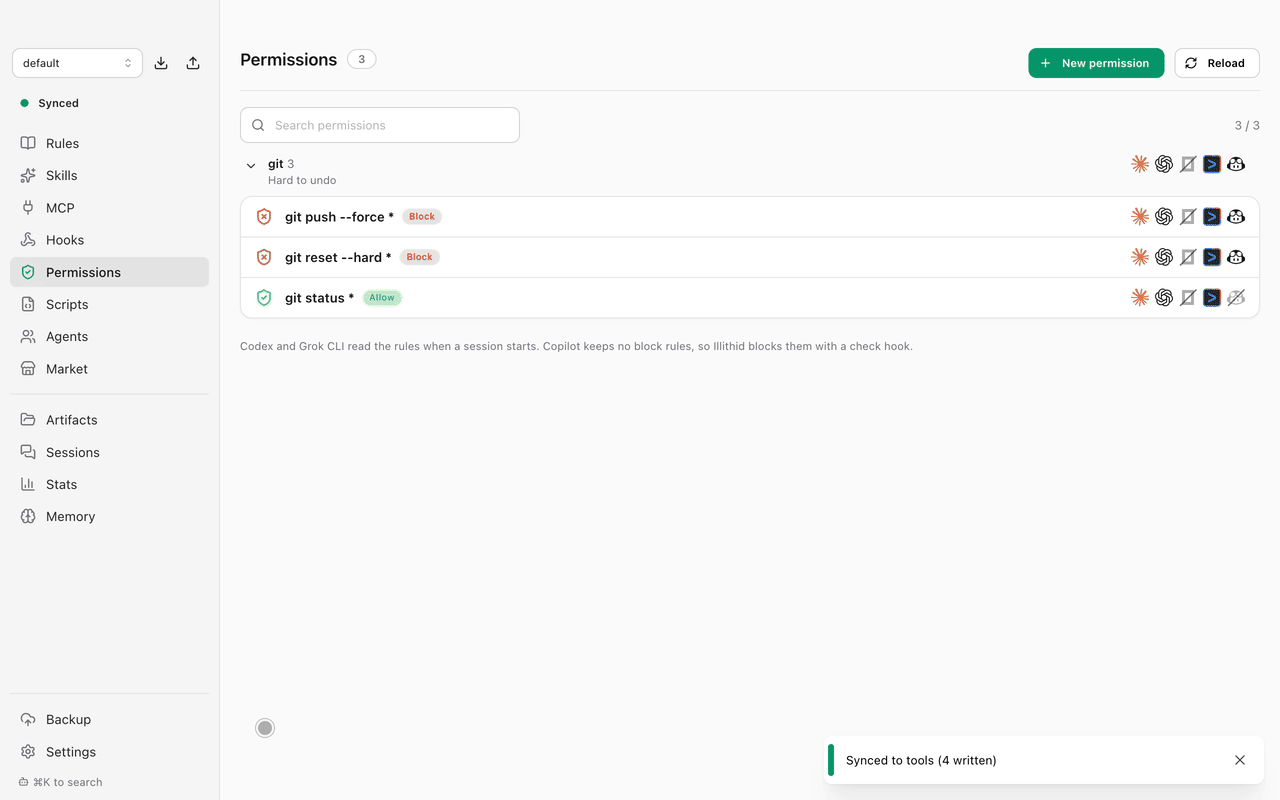Click the Grok icon in the git group header
1280x800 pixels.
coord(1188,164)
